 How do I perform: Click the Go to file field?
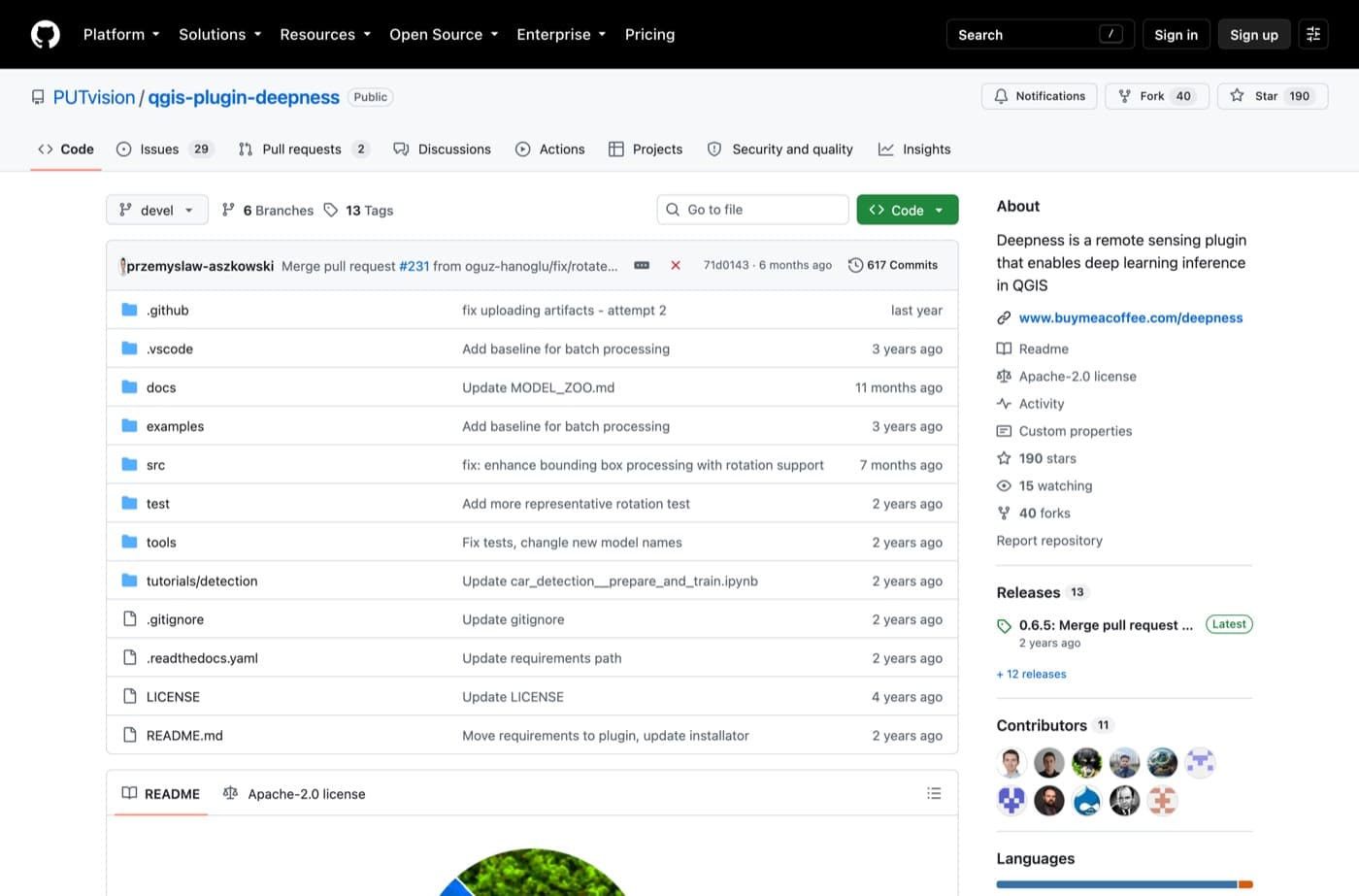click(x=753, y=210)
